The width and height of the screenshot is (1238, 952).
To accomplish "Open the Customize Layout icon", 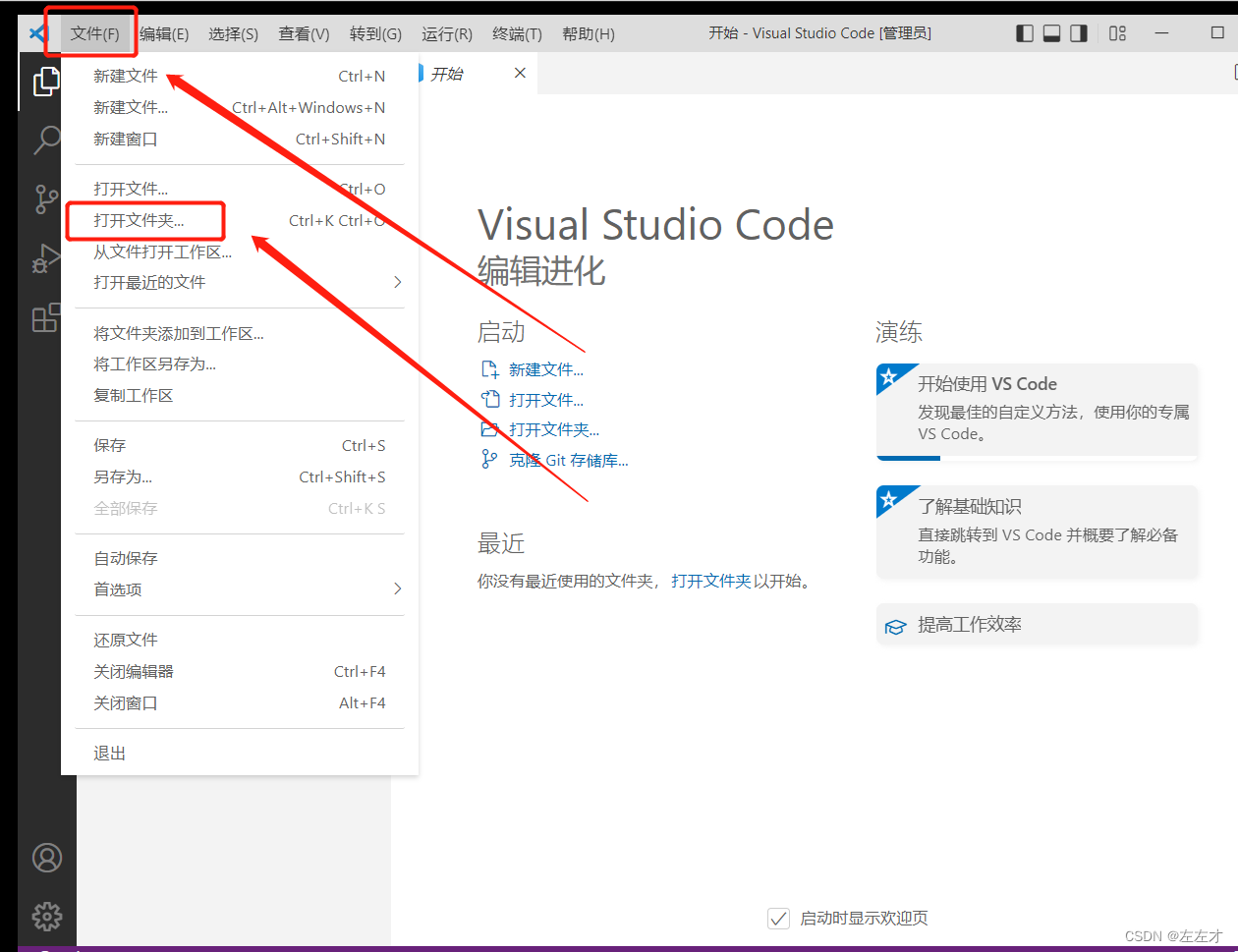I will point(1117,33).
